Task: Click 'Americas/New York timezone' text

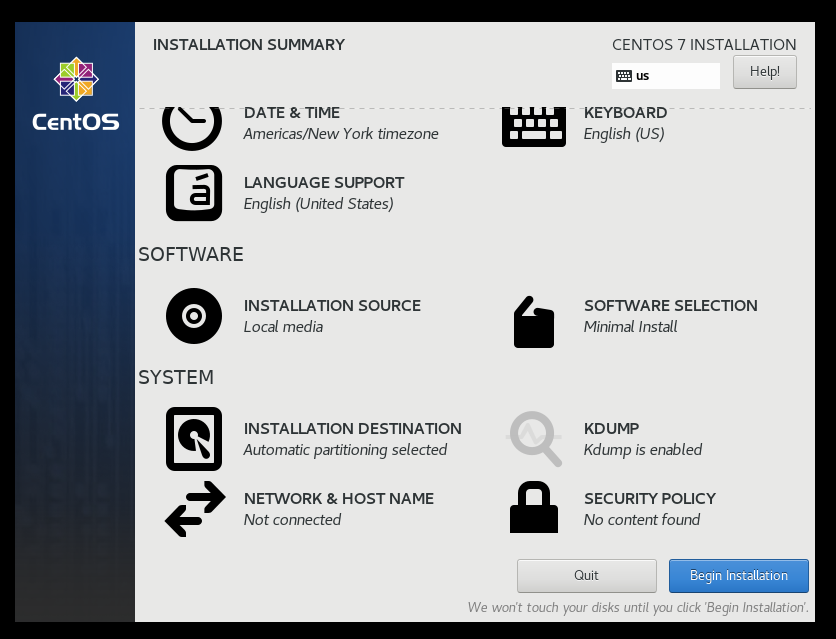Action: click(341, 134)
